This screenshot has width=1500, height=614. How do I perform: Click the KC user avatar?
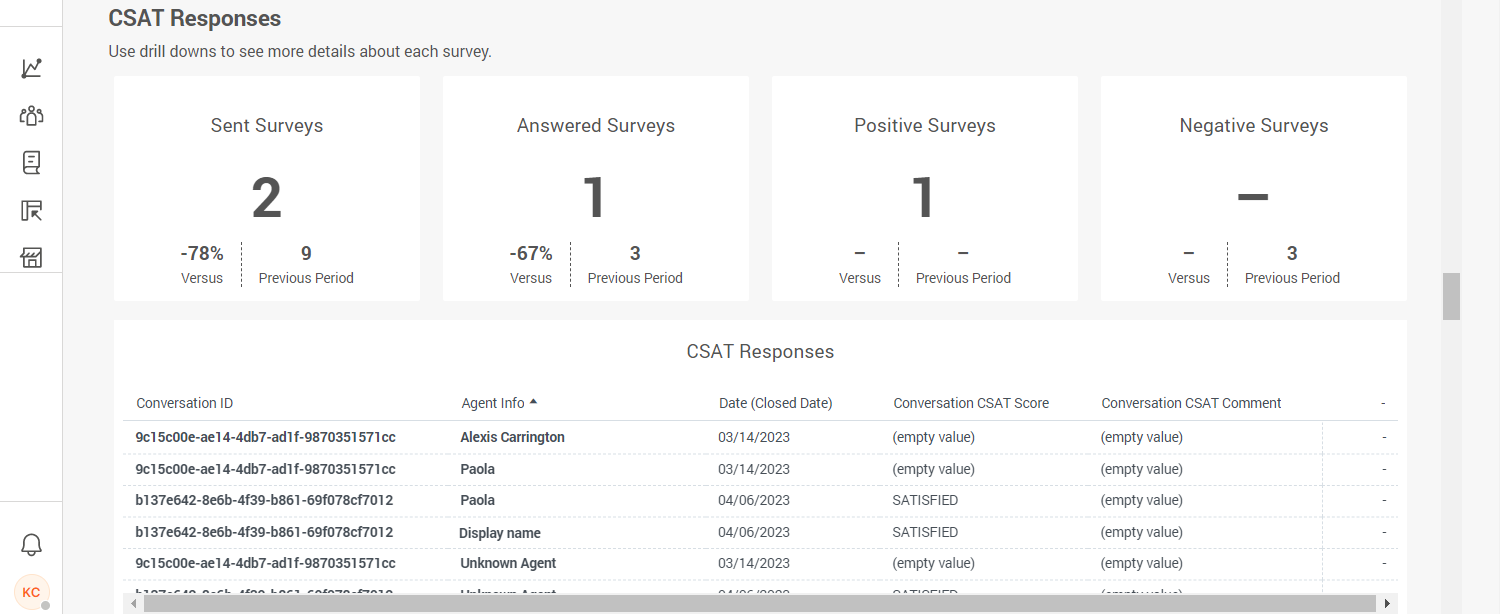coord(31,591)
